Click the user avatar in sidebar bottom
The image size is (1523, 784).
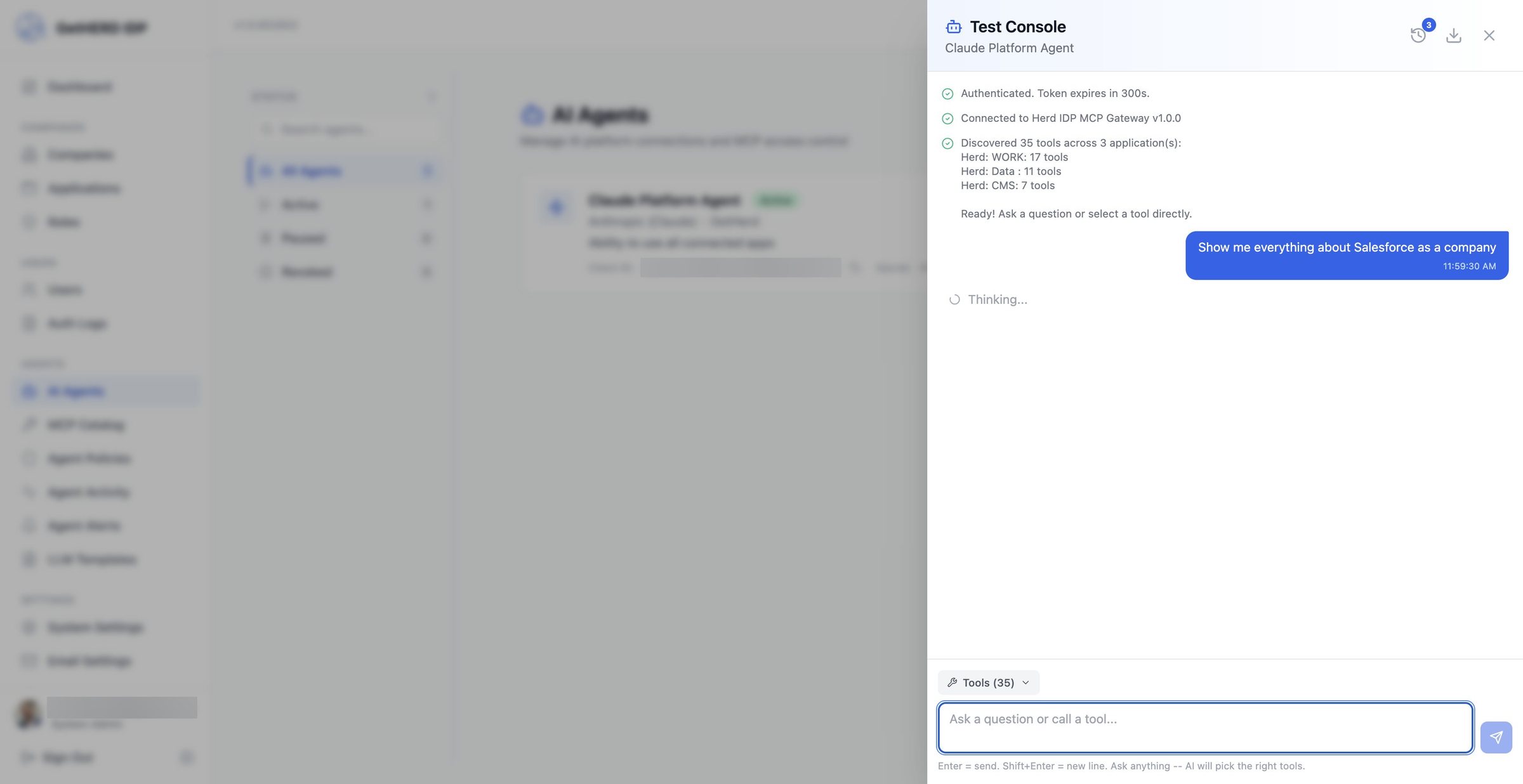point(29,713)
